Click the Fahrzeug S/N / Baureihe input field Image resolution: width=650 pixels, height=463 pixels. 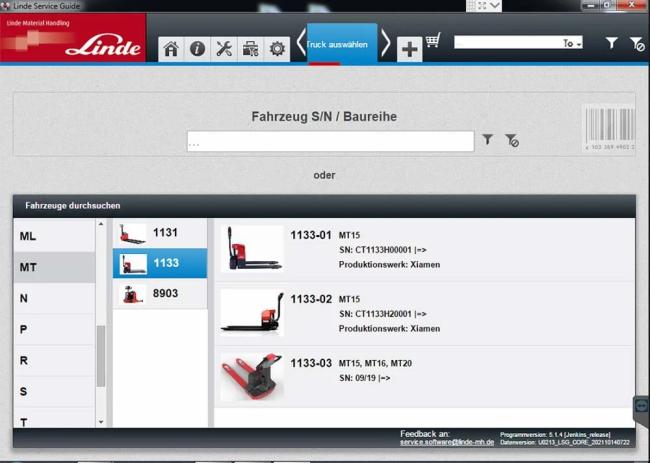tap(330, 142)
